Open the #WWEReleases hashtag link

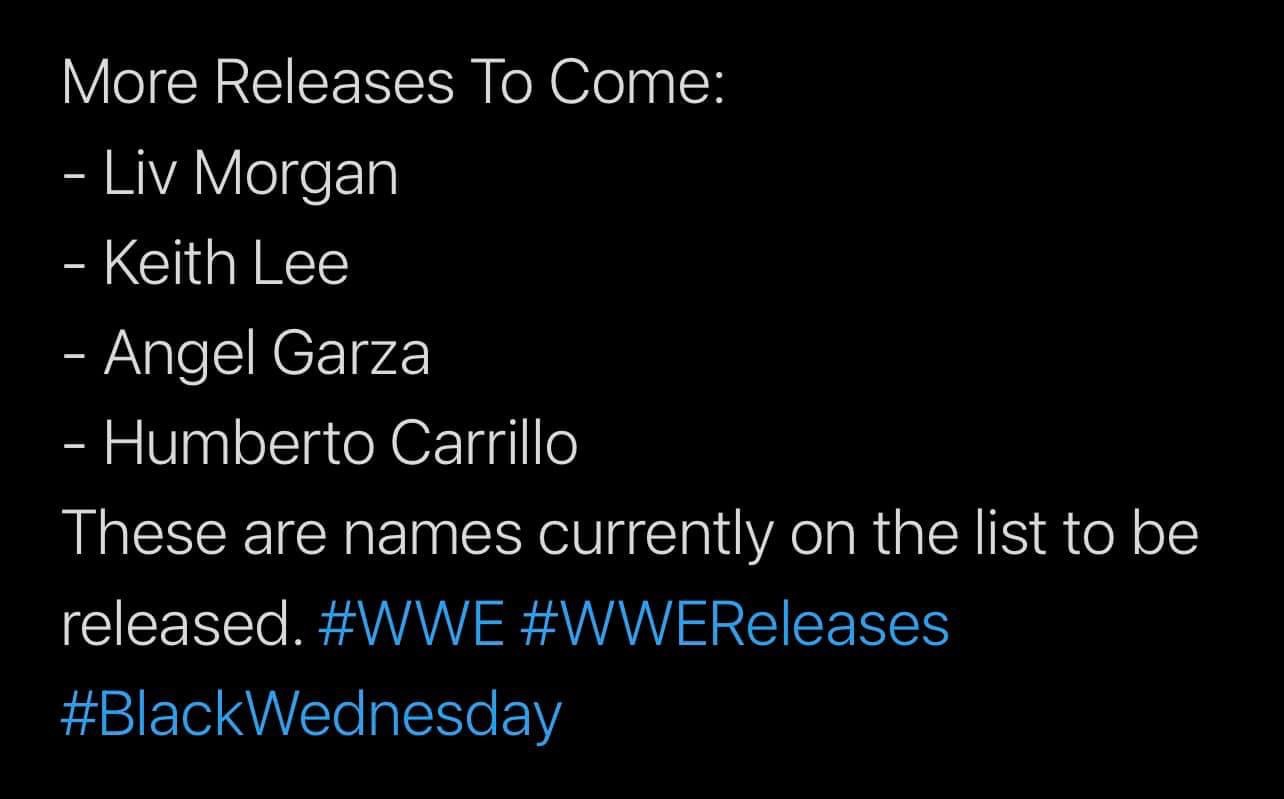735,625
